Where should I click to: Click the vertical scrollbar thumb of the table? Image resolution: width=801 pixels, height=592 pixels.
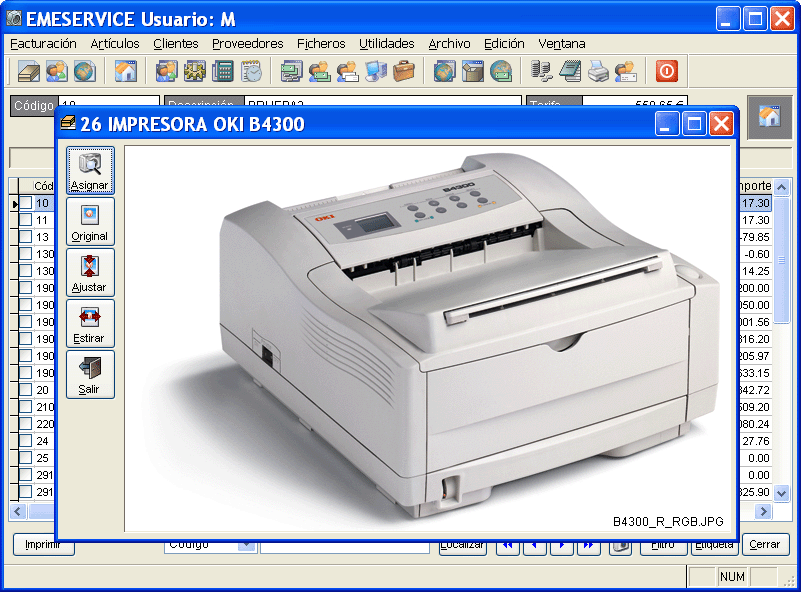click(781, 260)
